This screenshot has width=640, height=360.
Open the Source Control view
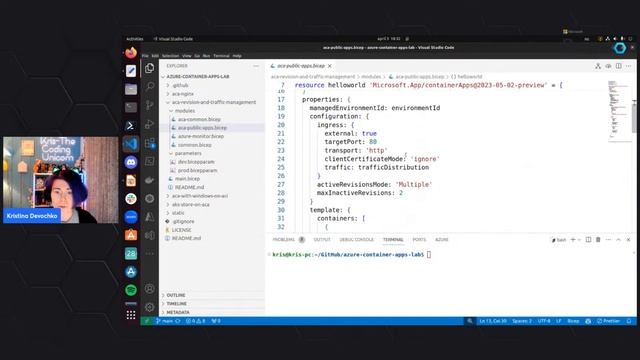[150, 105]
